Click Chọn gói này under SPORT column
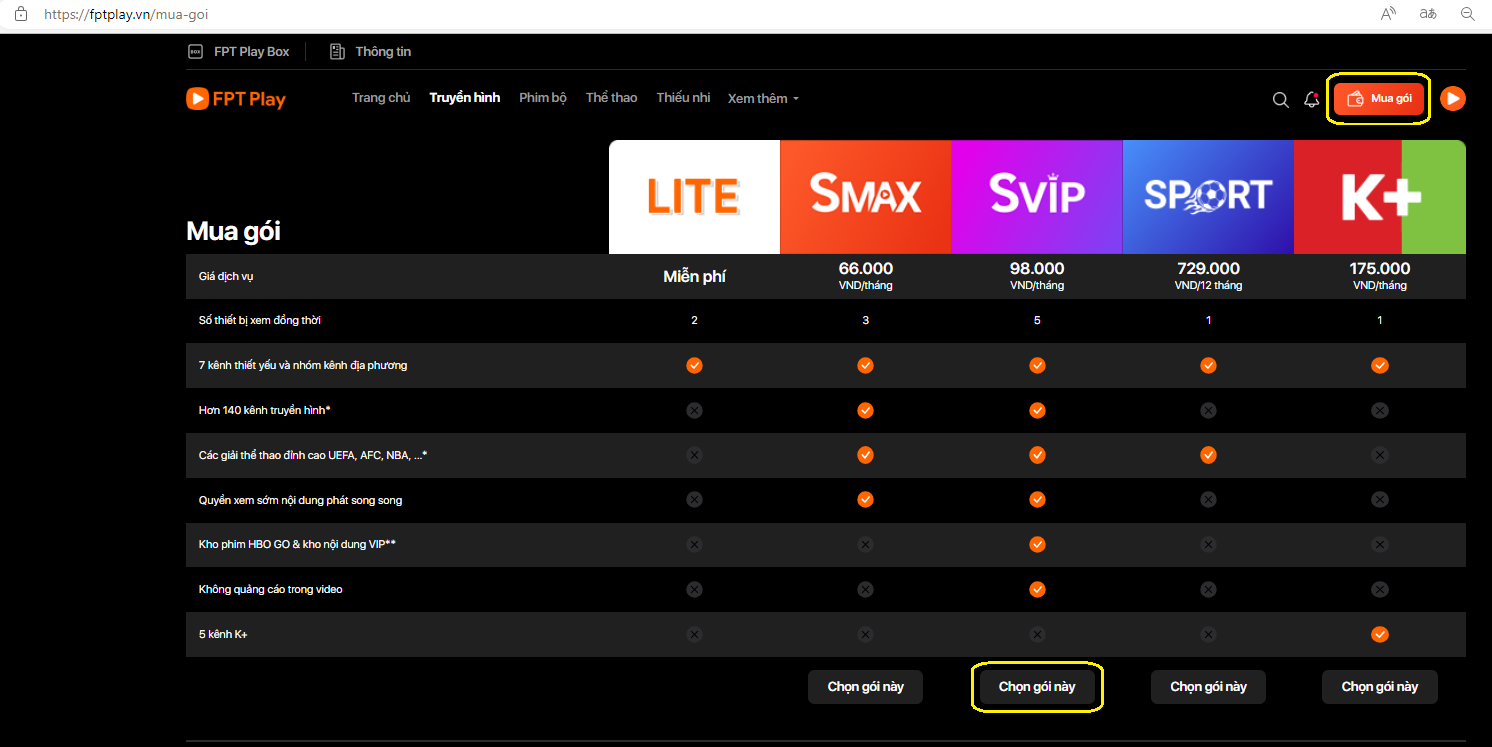This screenshot has height=747, width=1492. pyautogui.click(x=1208, y=687)
